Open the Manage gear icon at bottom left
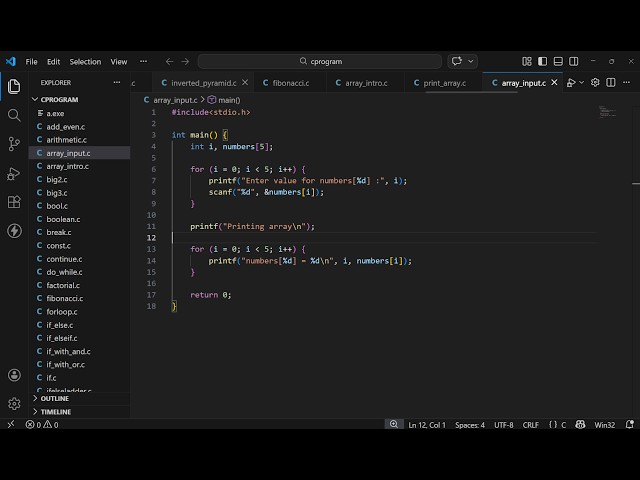Viewport: 640px width, 480px height. pyautogui.click(x=14, y=404)
